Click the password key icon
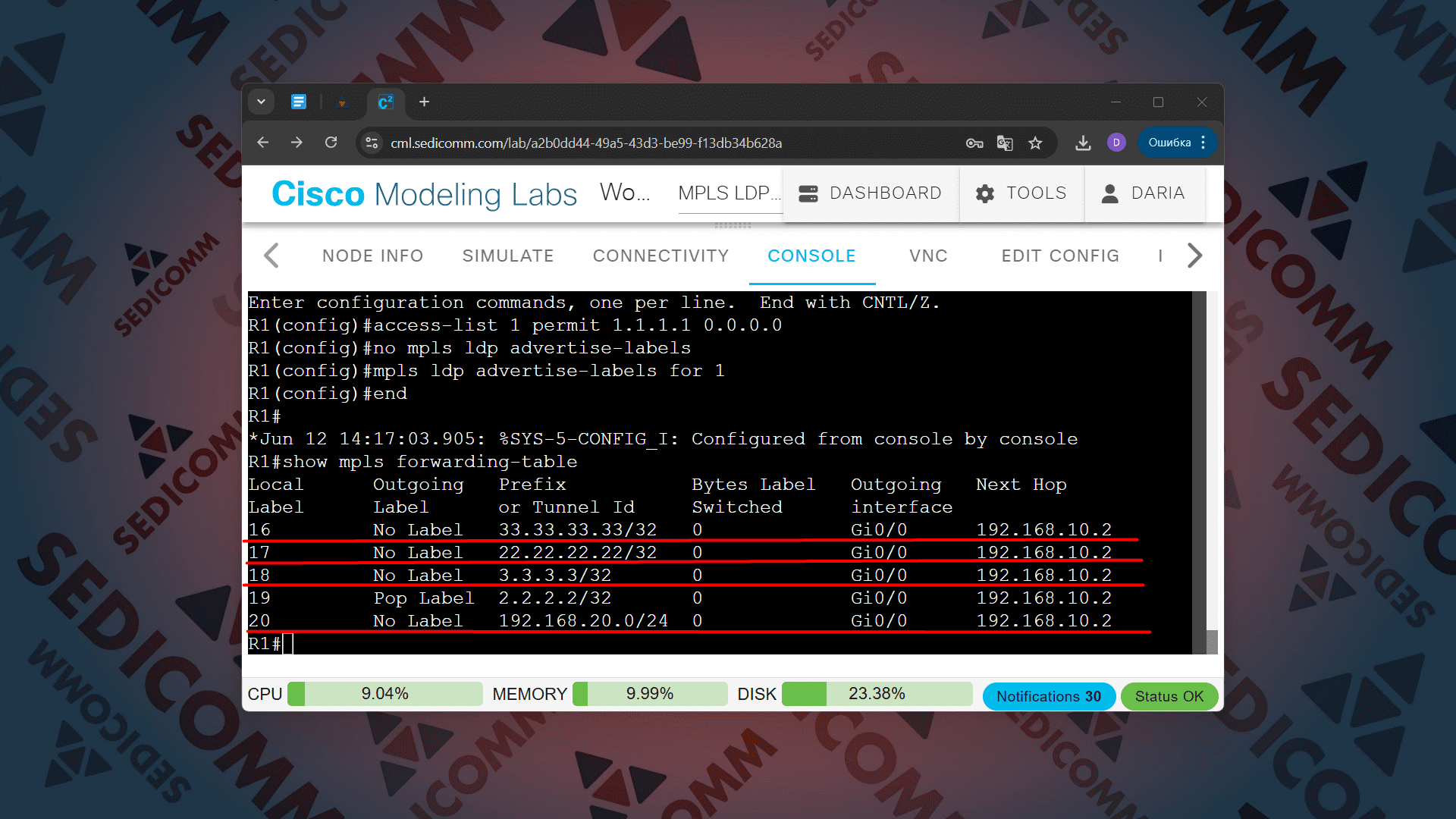Screen dimensions: 1456x819 tap(974, 143)
